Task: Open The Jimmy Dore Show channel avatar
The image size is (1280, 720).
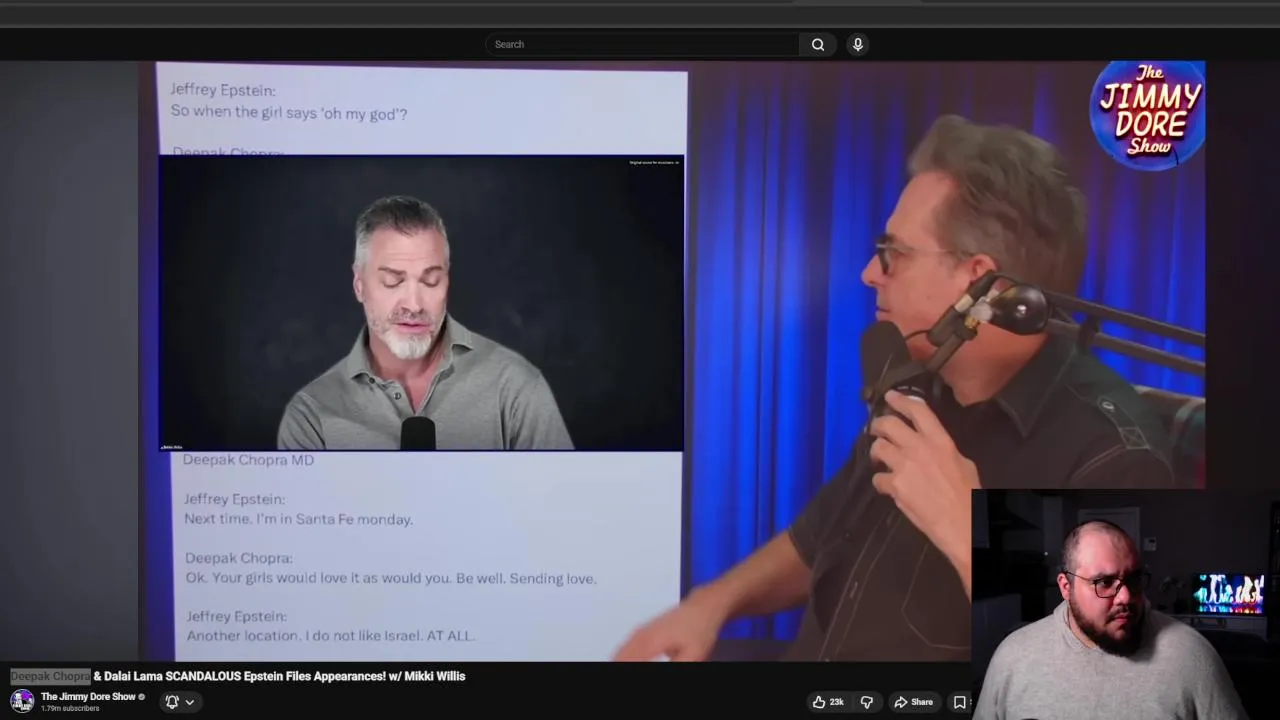Action: [x=22, y=701]
